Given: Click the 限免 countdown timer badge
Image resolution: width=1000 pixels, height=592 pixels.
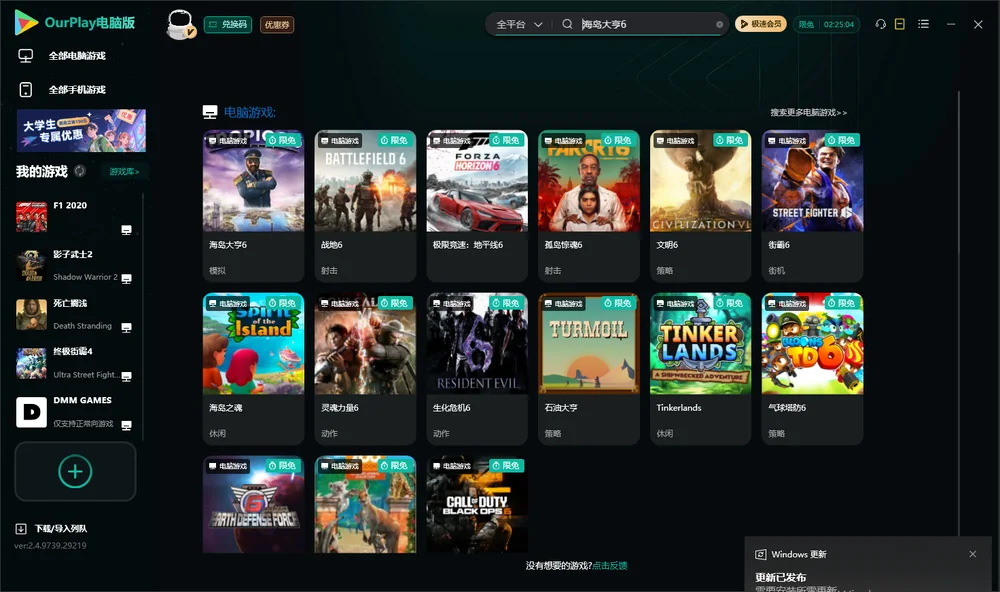Looking at the screenshot, I should coord(826,24).
